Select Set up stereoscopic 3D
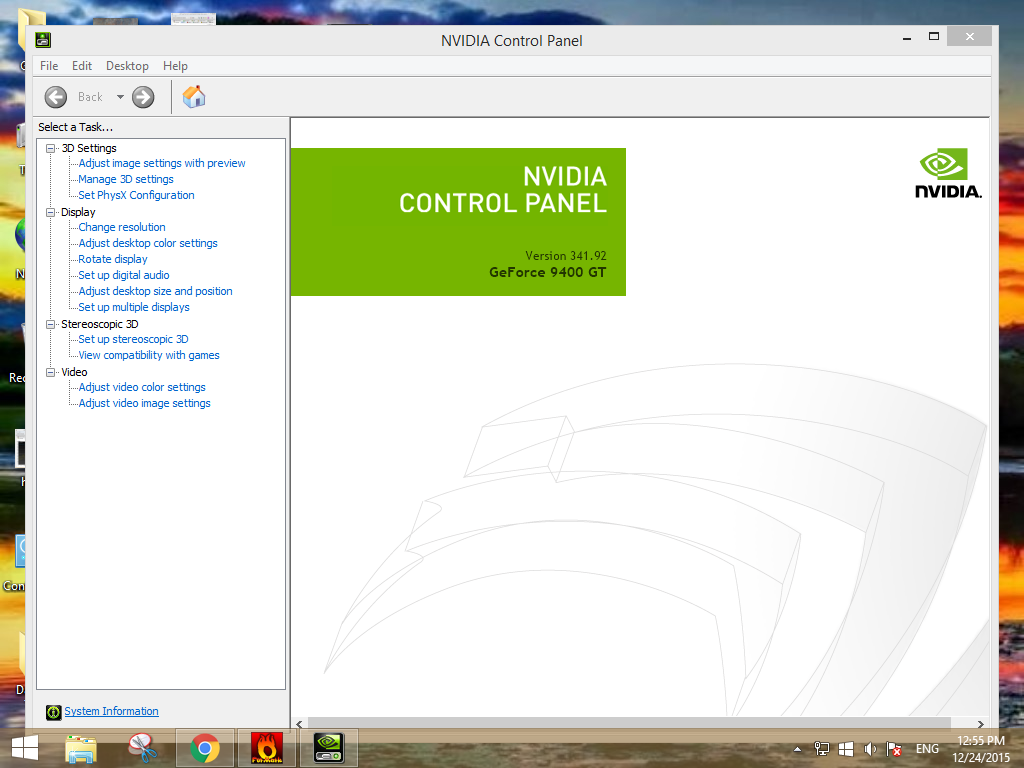Screen dimensions: 1024x768 133,339
